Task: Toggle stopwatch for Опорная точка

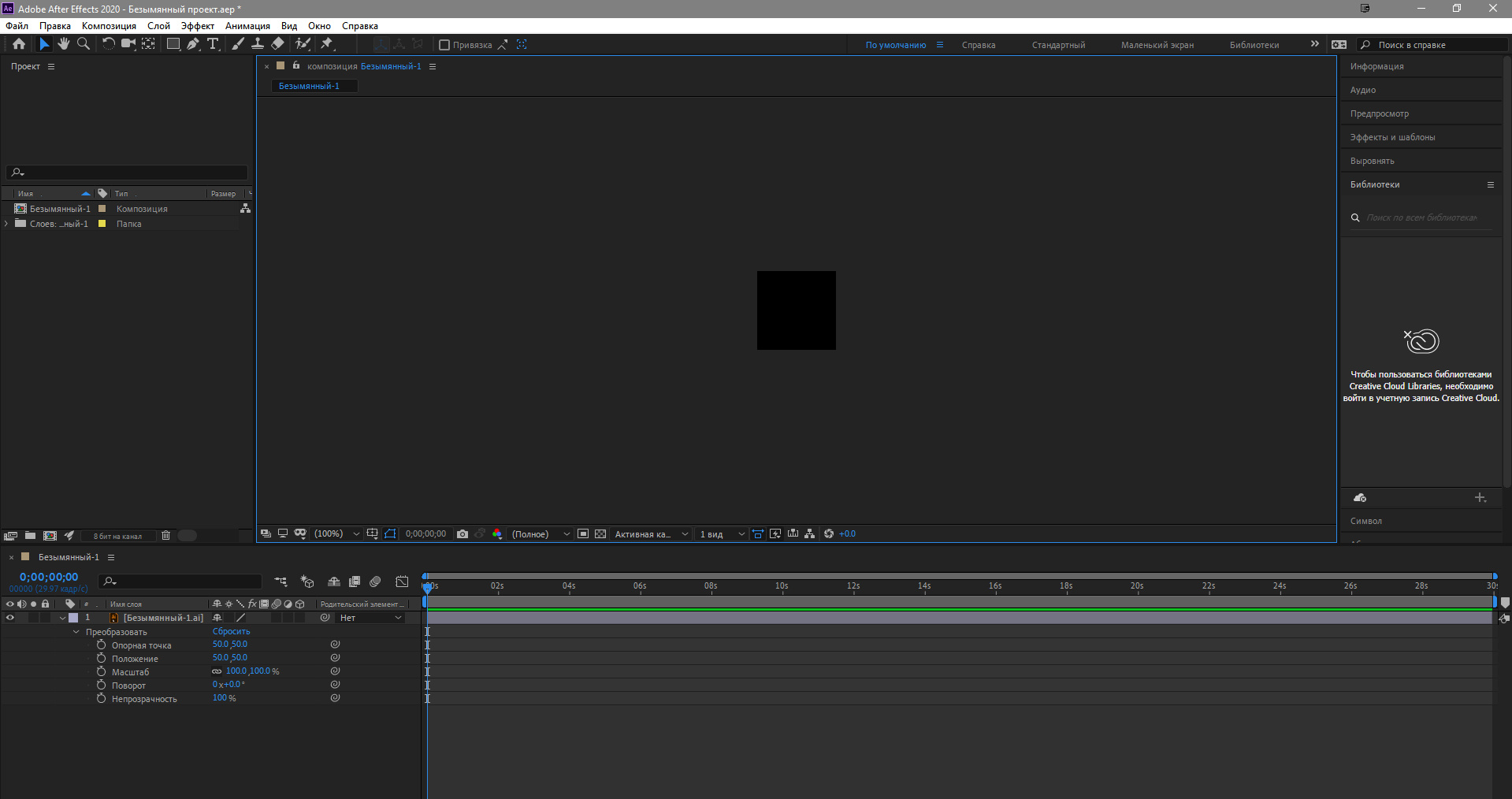Action: (x=101, y=645)
